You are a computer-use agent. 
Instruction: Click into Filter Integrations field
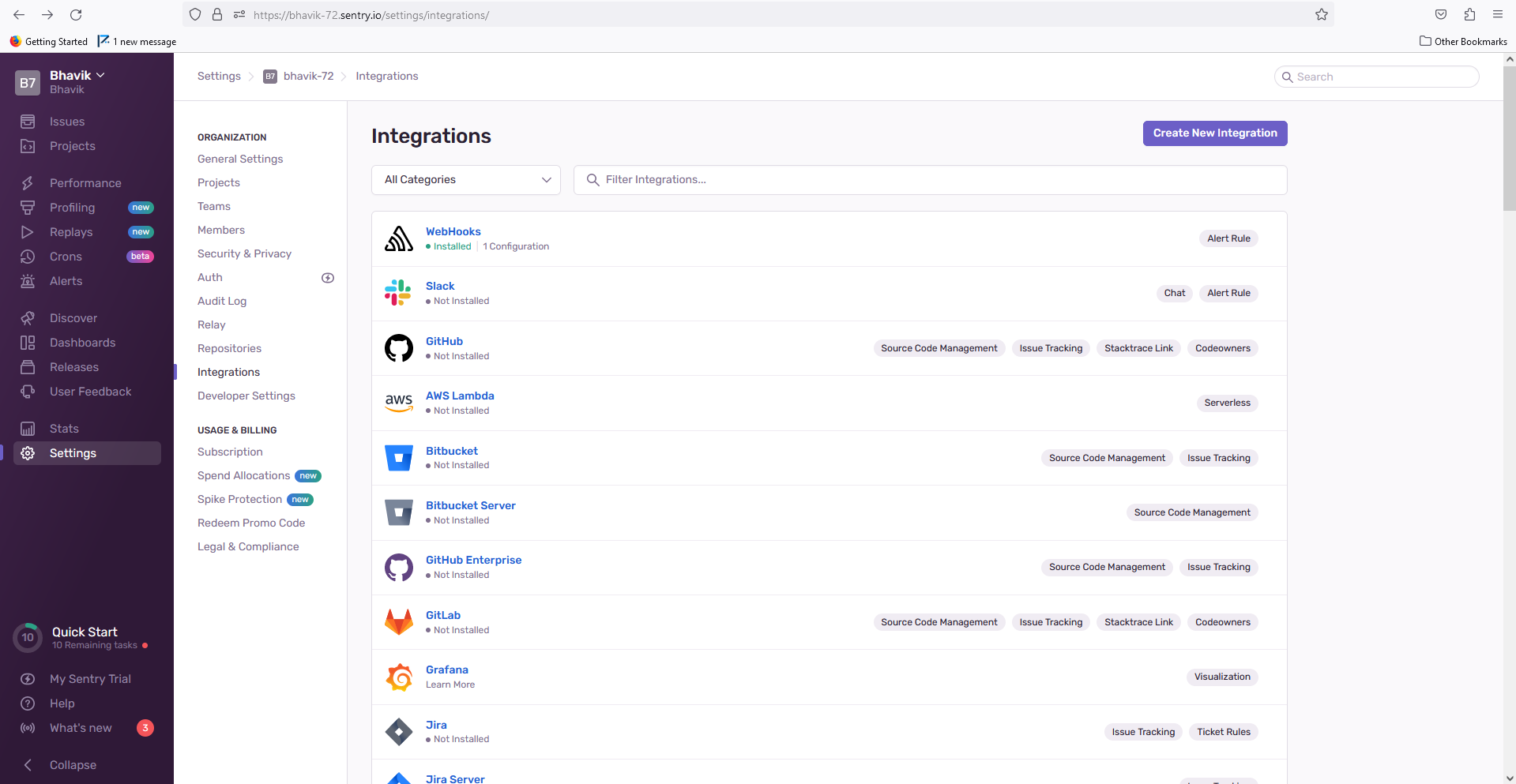[x=931, y=180]
